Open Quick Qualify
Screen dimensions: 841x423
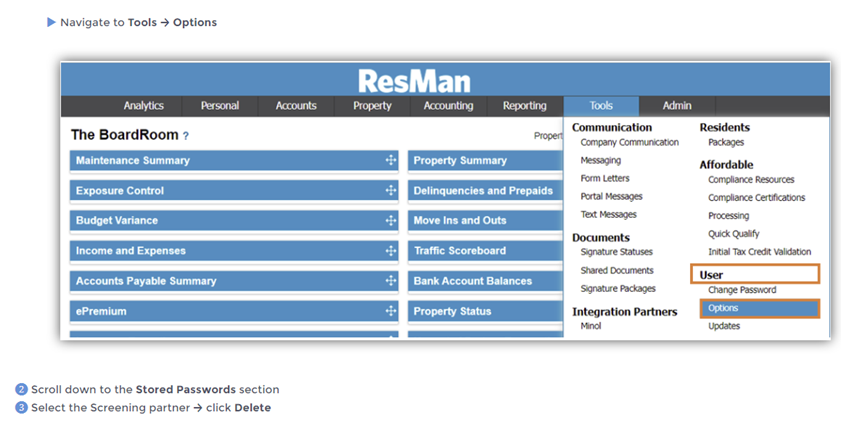point(733,234)
